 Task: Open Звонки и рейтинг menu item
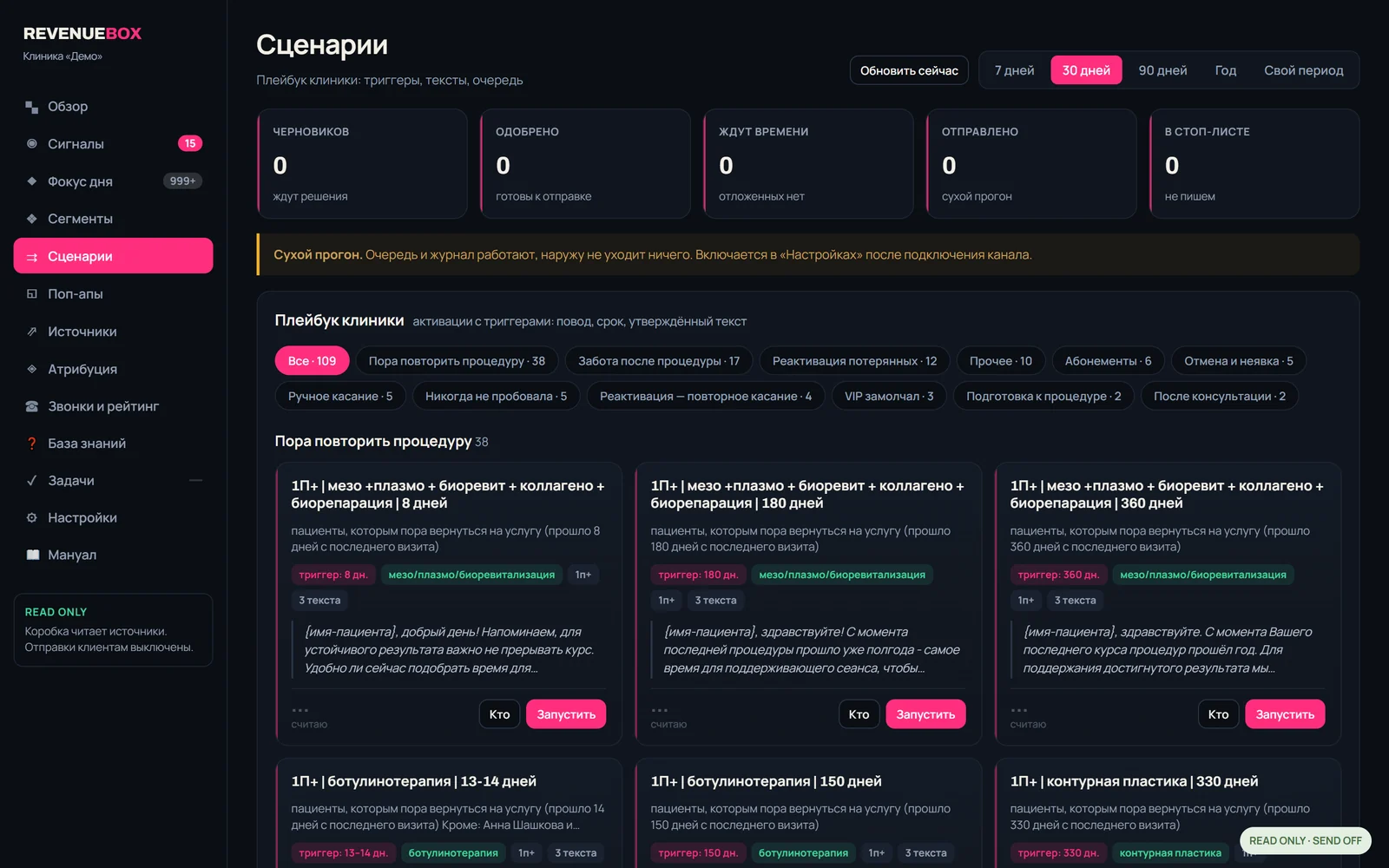pos(114,406)
